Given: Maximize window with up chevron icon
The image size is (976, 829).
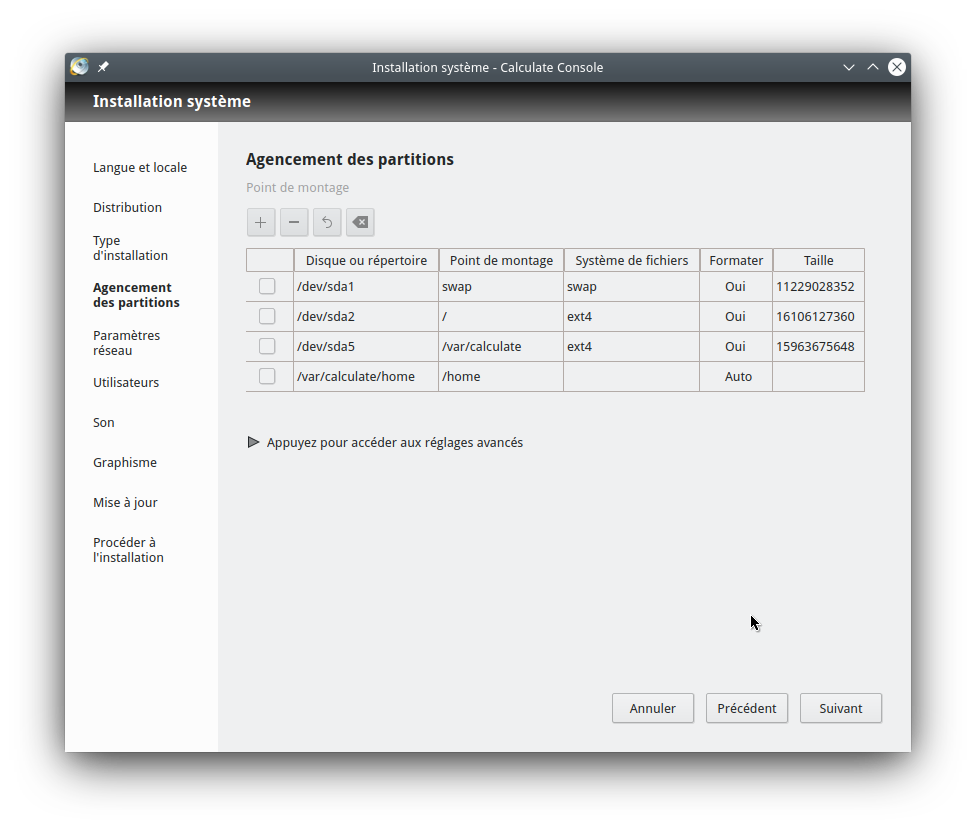Looking at the screenshot, I should pos(873,67).
